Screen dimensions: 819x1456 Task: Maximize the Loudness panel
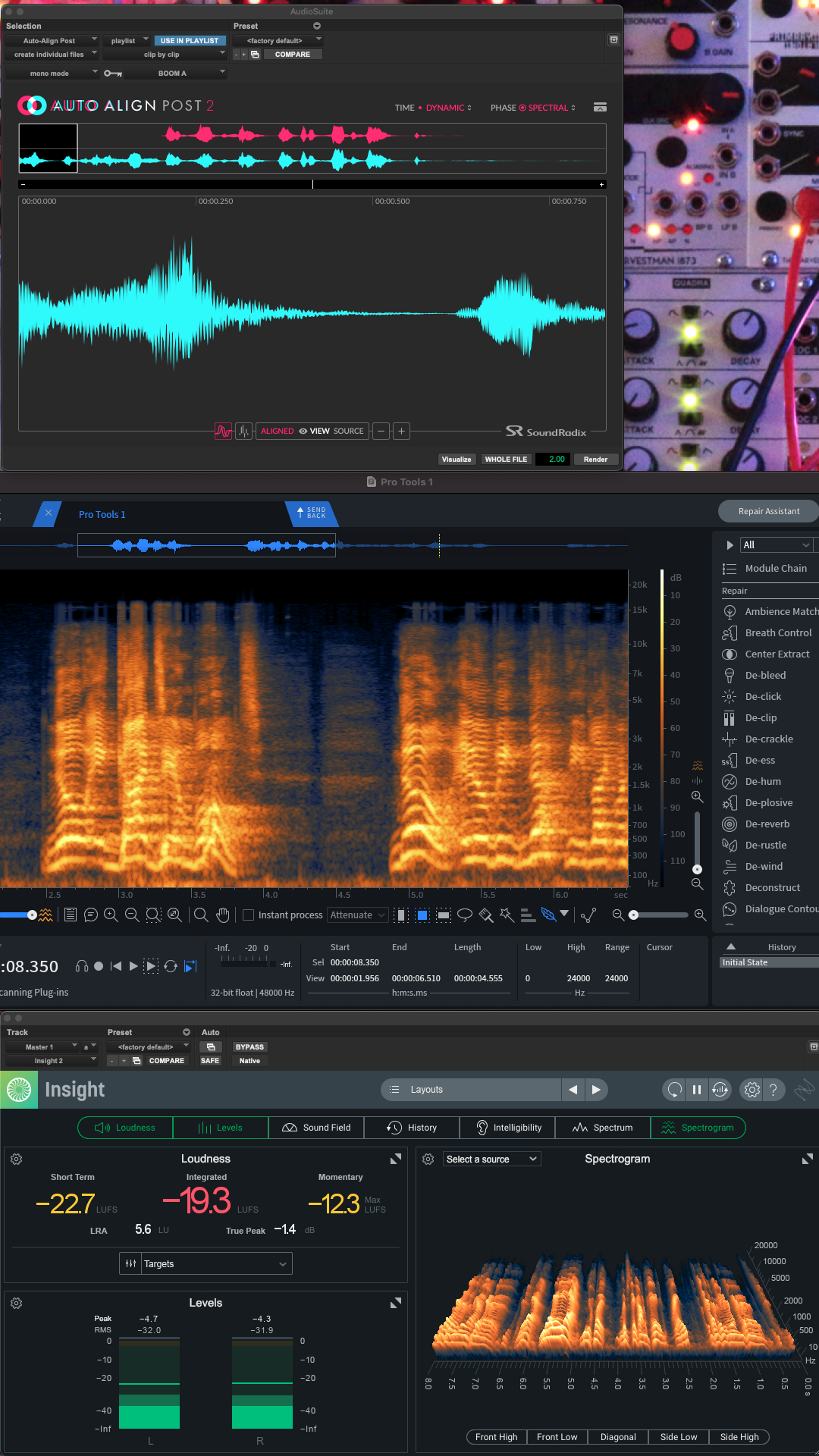click(395, 1159)
